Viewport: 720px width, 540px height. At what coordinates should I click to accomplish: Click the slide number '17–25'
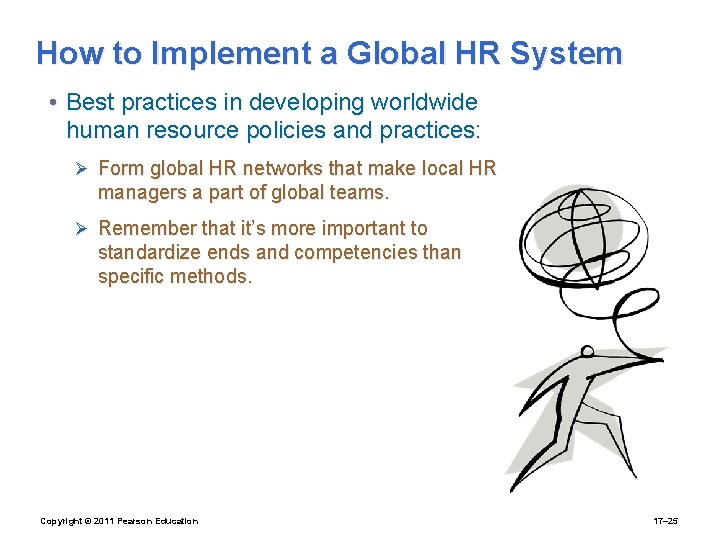coord(666,521)
